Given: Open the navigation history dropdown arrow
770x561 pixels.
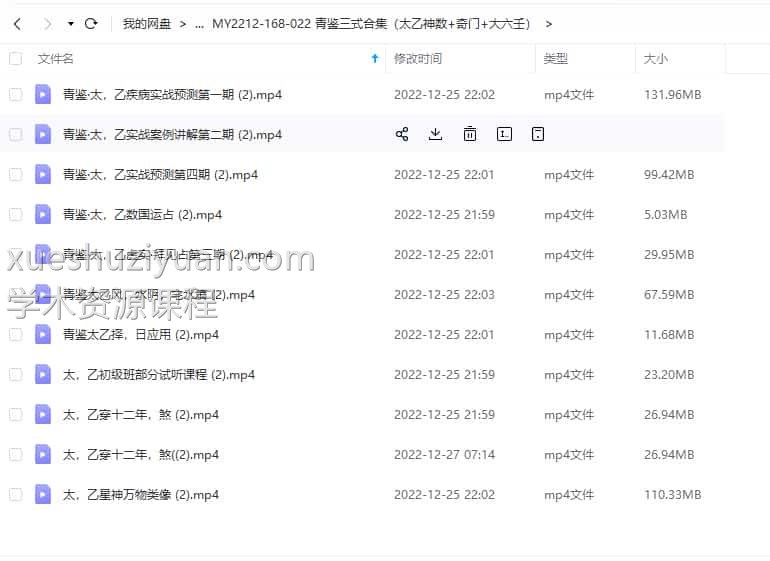Looking at the screenshot, I should tap(70, 23).
